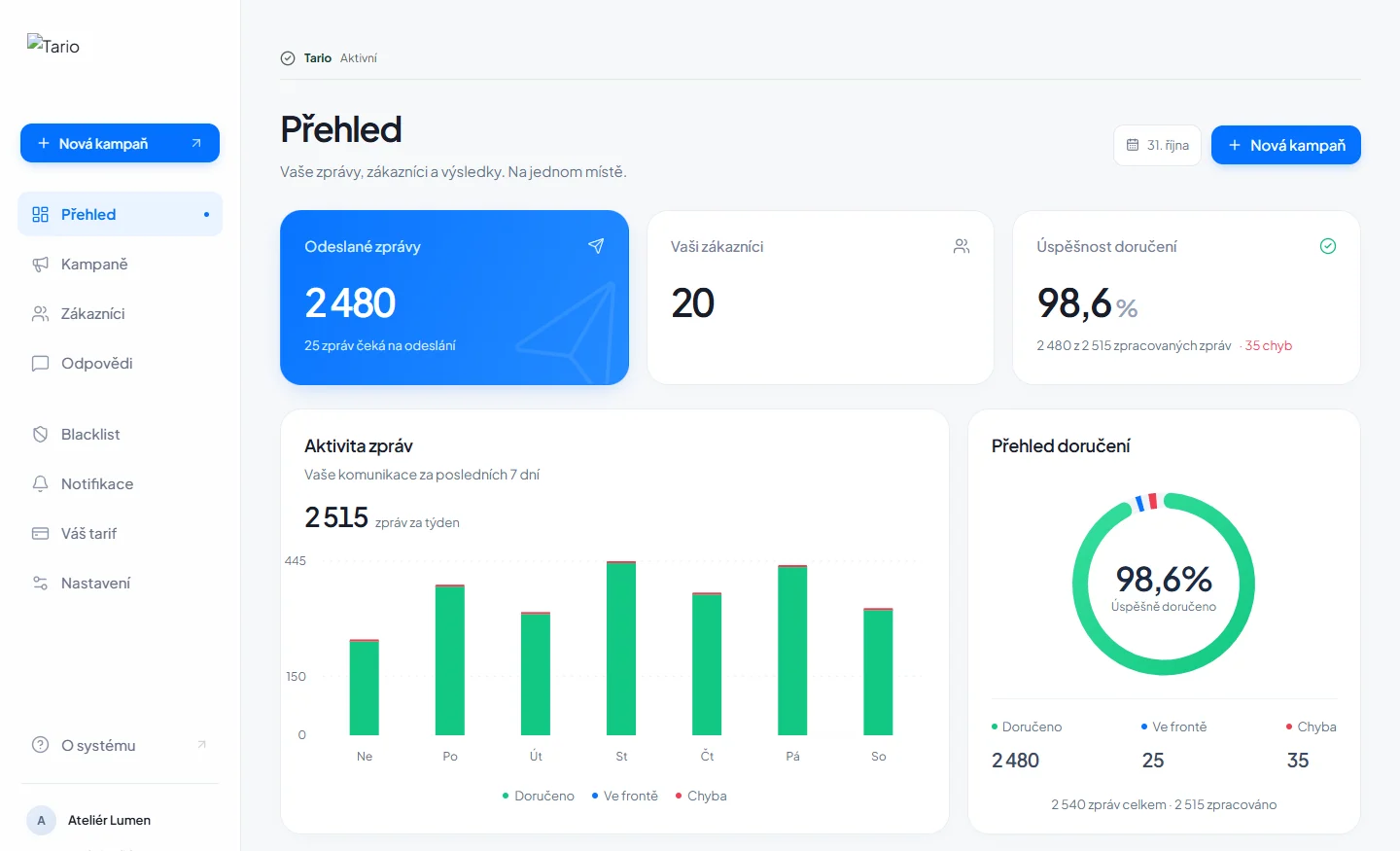
Task: Click the donut chart showing 98,6% Úspěšně doručeno
Action: click(1164, 585)
